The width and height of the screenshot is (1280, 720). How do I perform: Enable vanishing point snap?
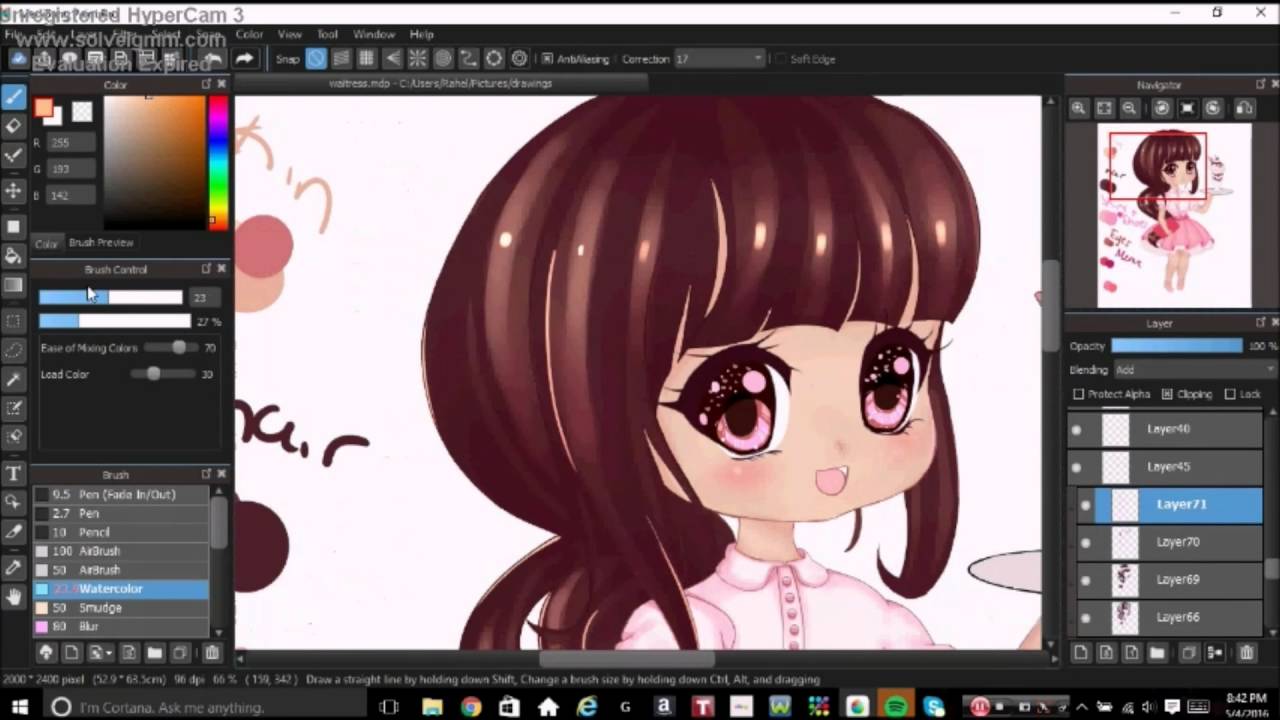click(392, 59)
